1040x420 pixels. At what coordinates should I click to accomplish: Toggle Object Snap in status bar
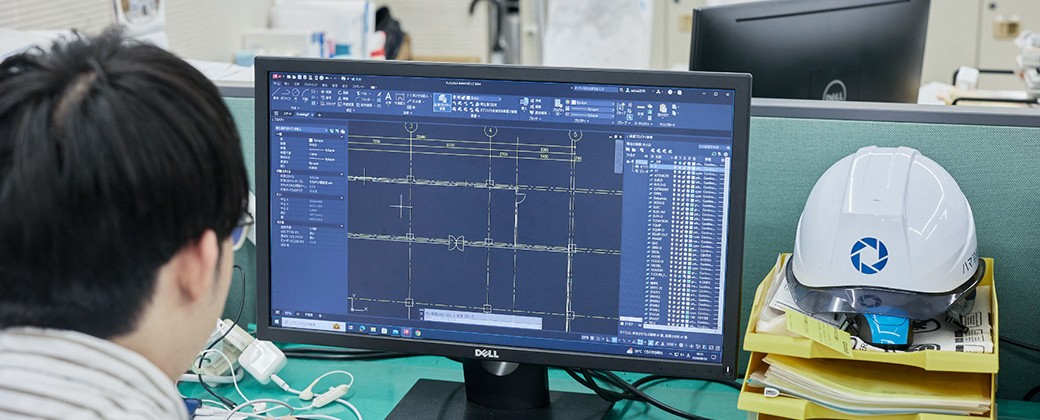tap(640, 342)
